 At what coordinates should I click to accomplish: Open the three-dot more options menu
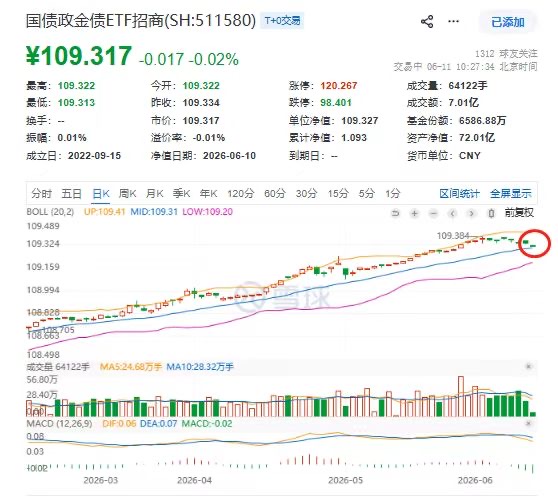pyautogui.click(x=453, y=21)
